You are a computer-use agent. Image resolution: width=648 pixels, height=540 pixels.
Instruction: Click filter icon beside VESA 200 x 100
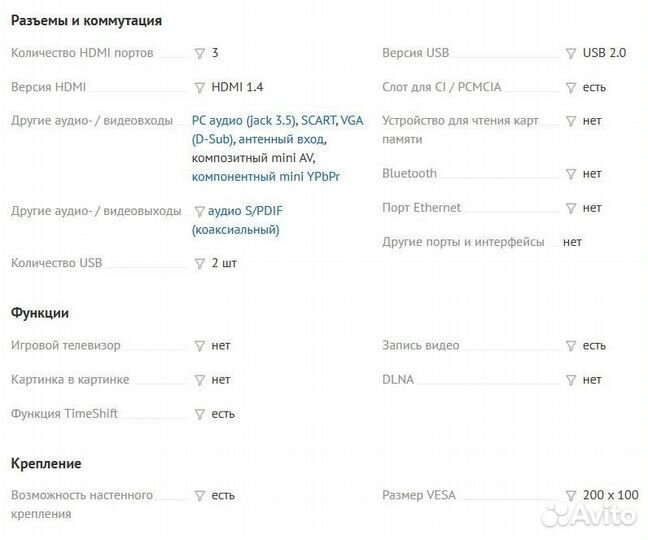[x=571, y=496]
